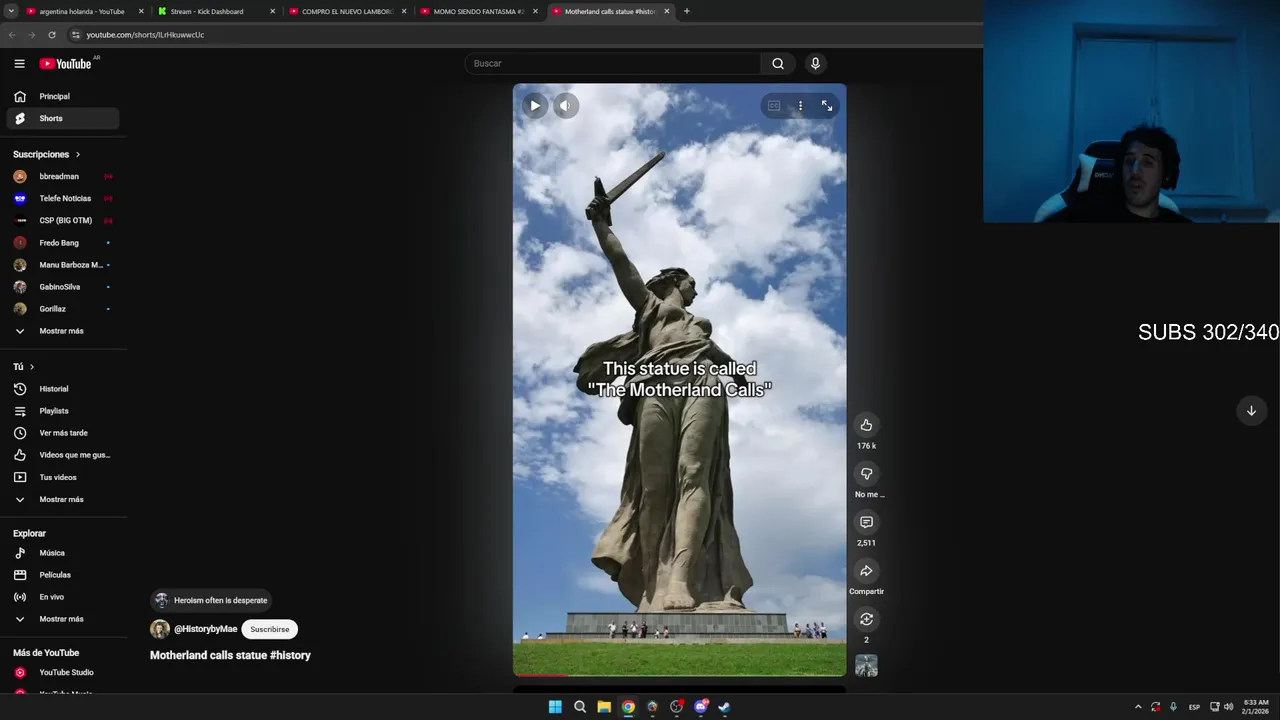The image size is (1280, 720).
Task: Reload the page
Action: click(x=52, y=34)
